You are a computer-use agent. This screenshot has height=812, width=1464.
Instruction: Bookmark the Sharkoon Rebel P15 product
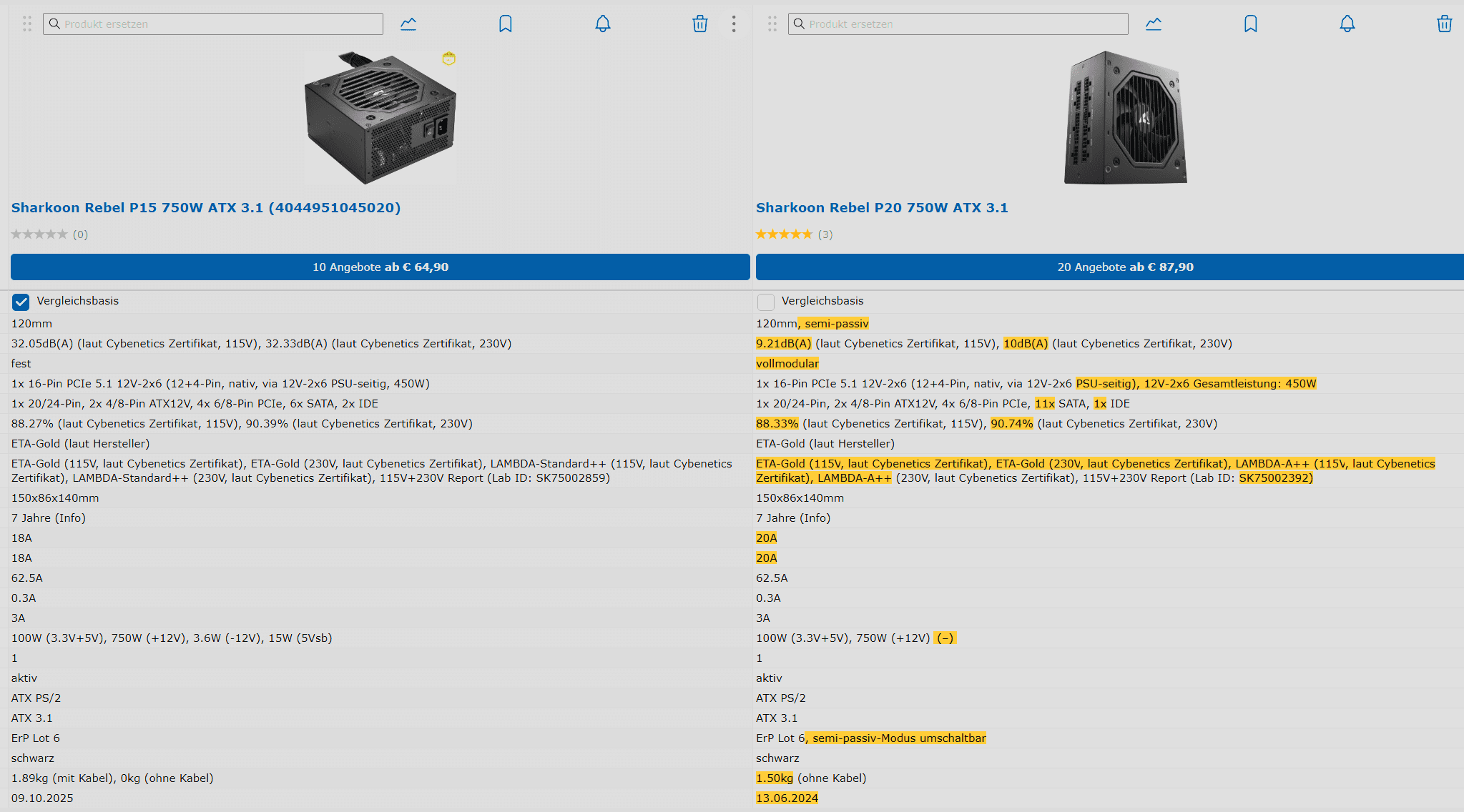coord(506,24)
